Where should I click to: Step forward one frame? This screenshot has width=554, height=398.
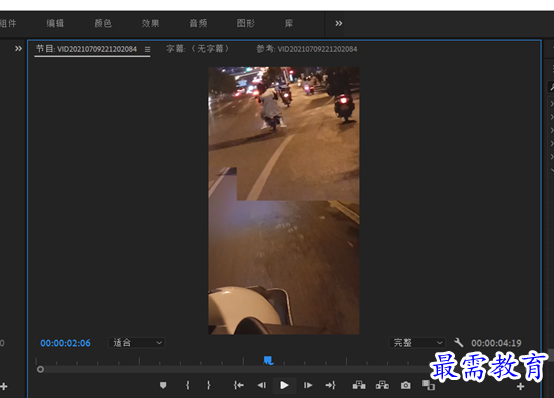pyautogui.click(x=308, y=385)
